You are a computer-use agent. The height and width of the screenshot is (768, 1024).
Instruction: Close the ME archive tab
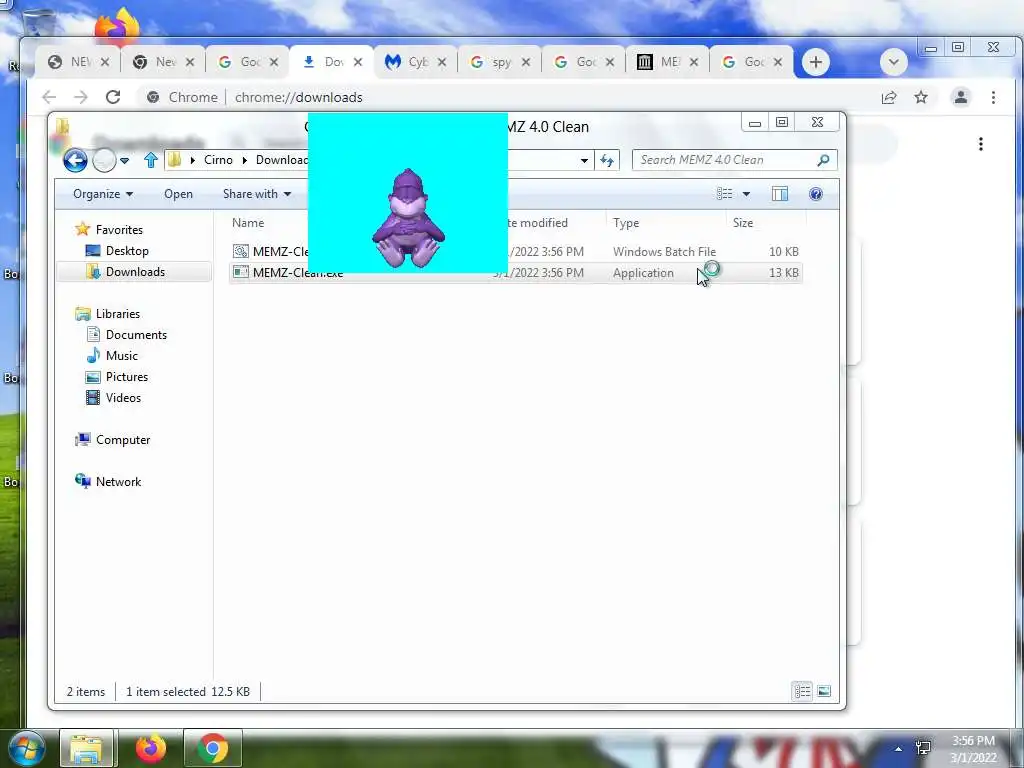694,62
